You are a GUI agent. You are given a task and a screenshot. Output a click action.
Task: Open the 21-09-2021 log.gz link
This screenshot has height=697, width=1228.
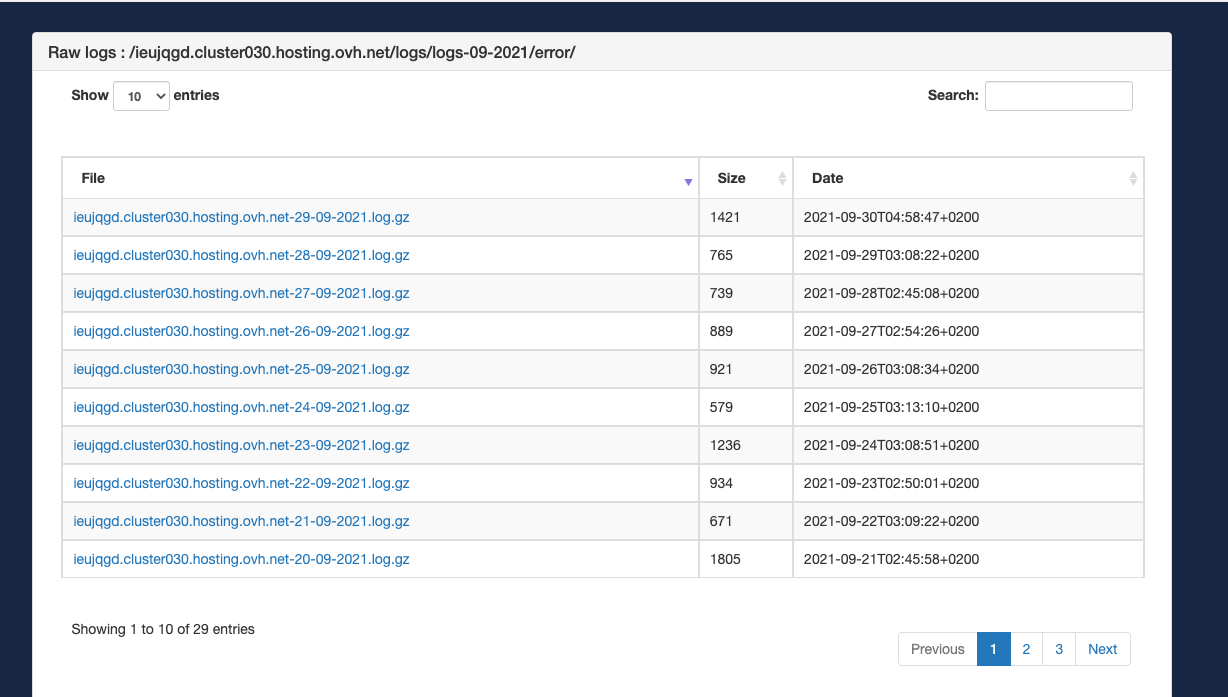coord(241,521)
